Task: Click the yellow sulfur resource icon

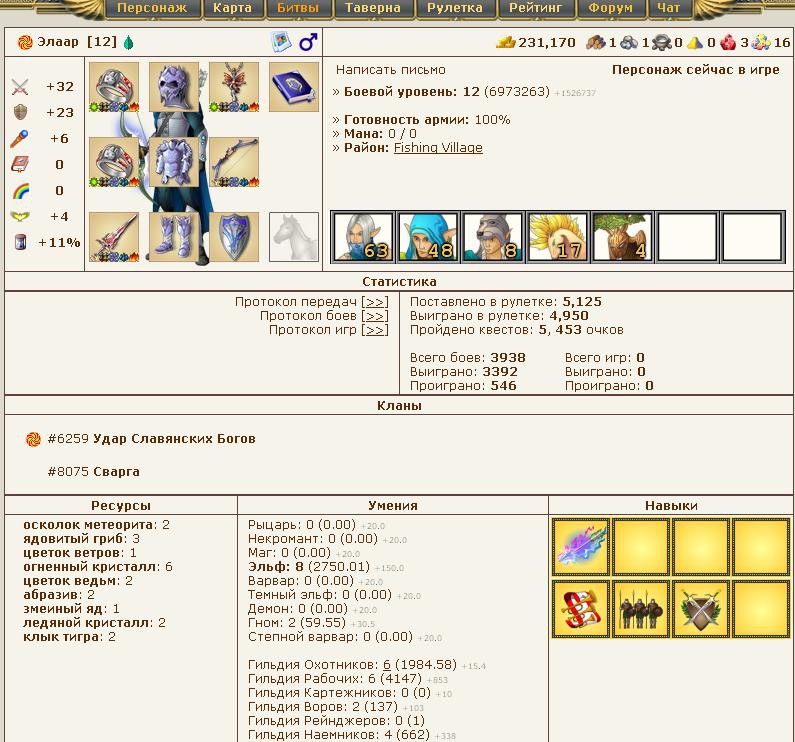Action: coord(695,43)
